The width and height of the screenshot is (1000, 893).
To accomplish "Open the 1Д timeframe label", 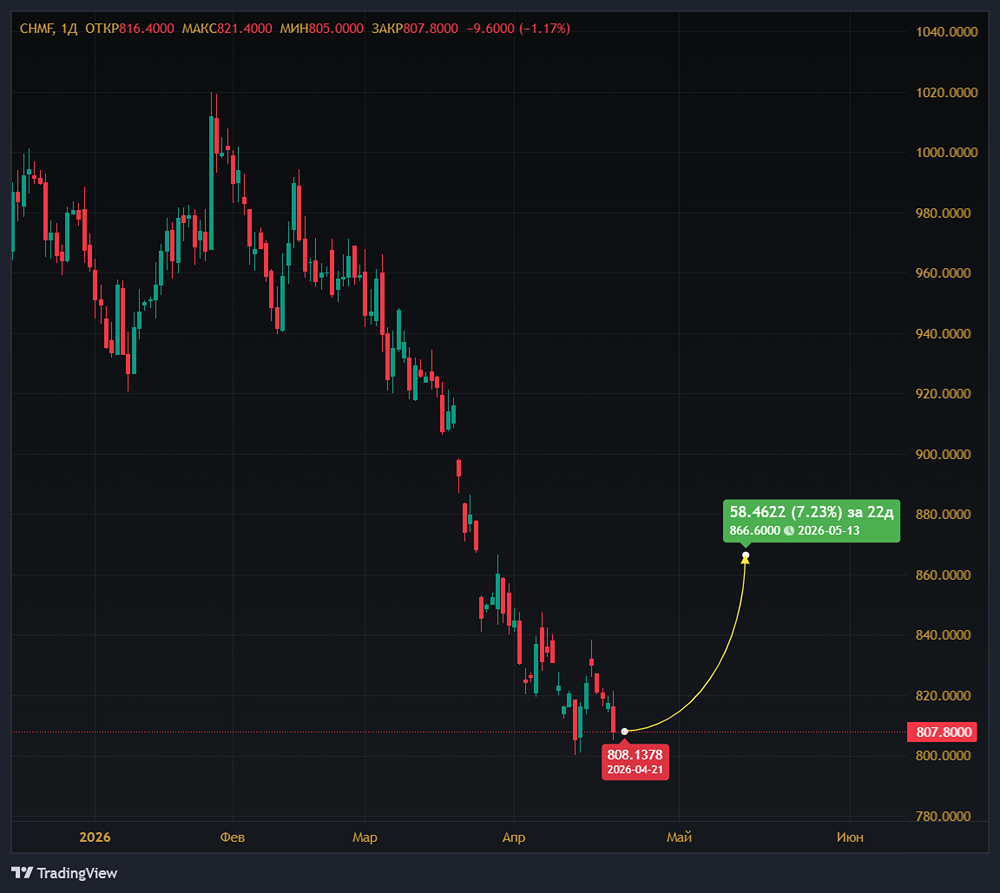I will 68,29.
